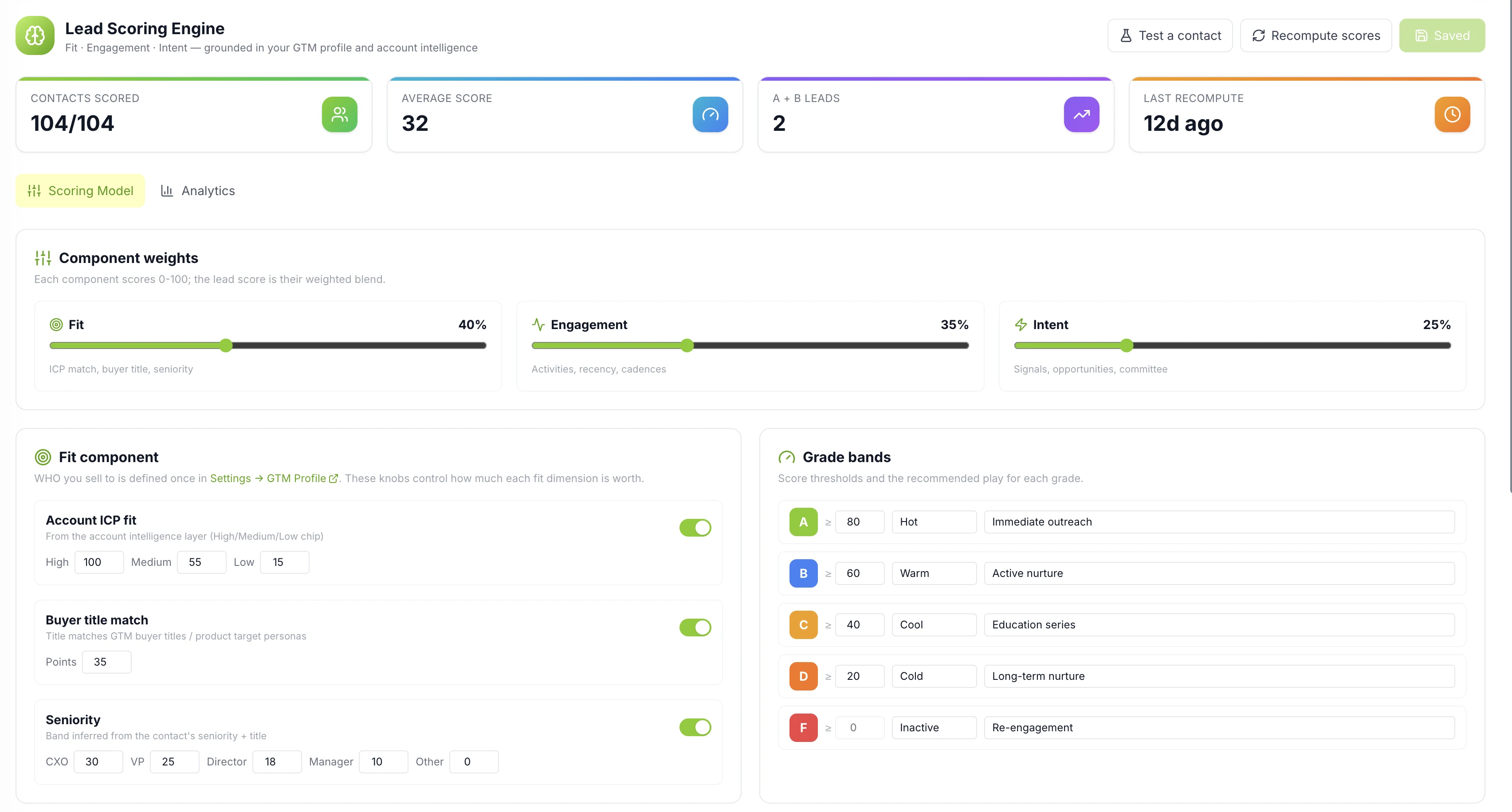The width and height of the screenshot is (1512, 812).
Task: Switch to the Analytics tab
Action: pyautogui.click(x=198, y=191)
